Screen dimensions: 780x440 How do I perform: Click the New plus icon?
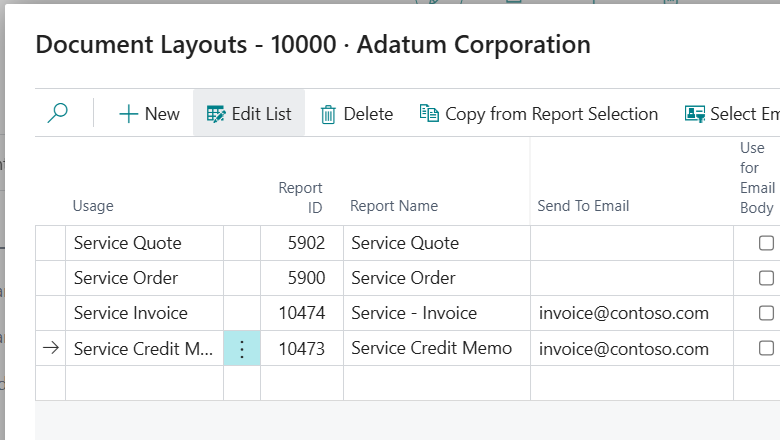click(128, 114)
